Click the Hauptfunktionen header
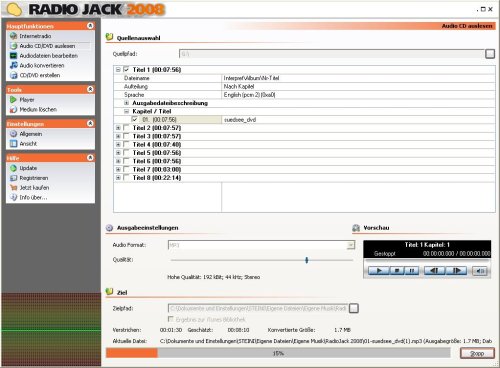Viewport: 500px width, 368px height. pyautogui.click(x=50, y=26)
